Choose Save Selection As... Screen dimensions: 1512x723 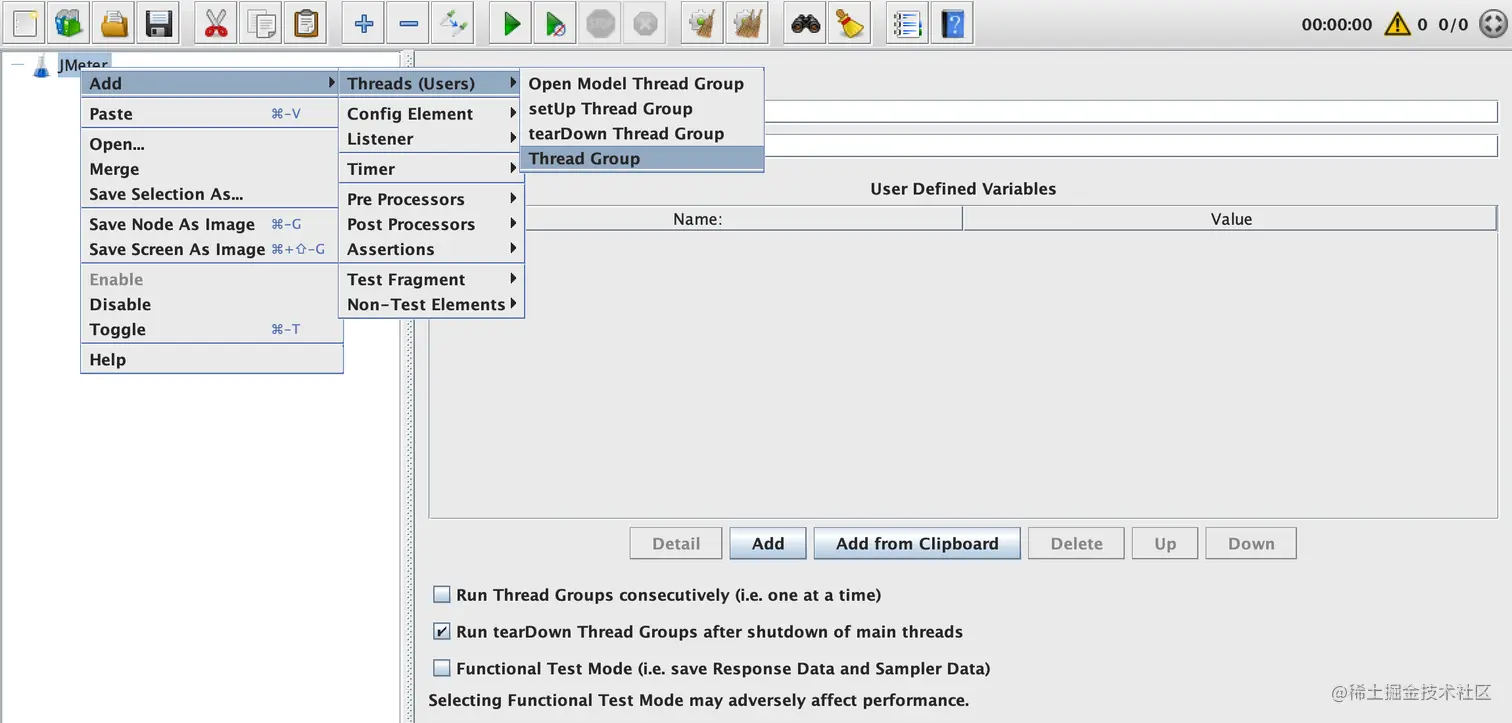coord(210,194)
